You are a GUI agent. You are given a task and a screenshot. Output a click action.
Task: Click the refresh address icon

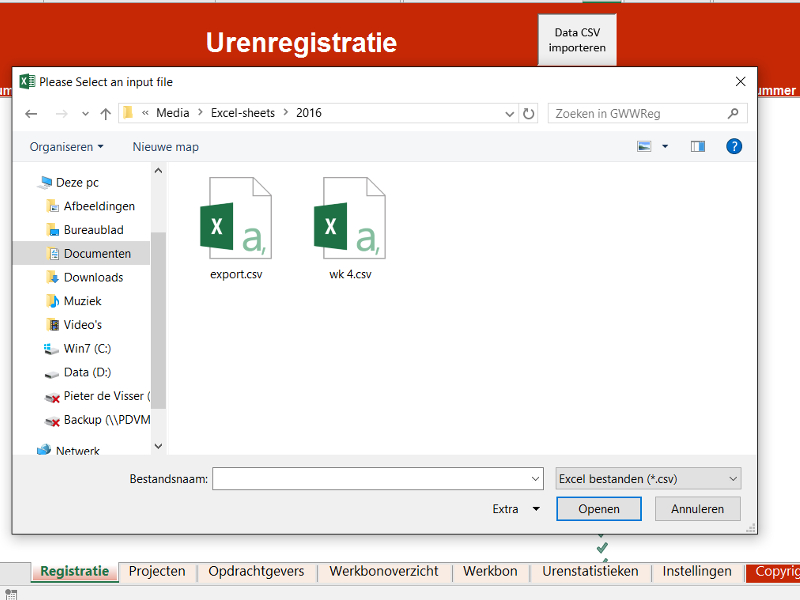[529, 113]
